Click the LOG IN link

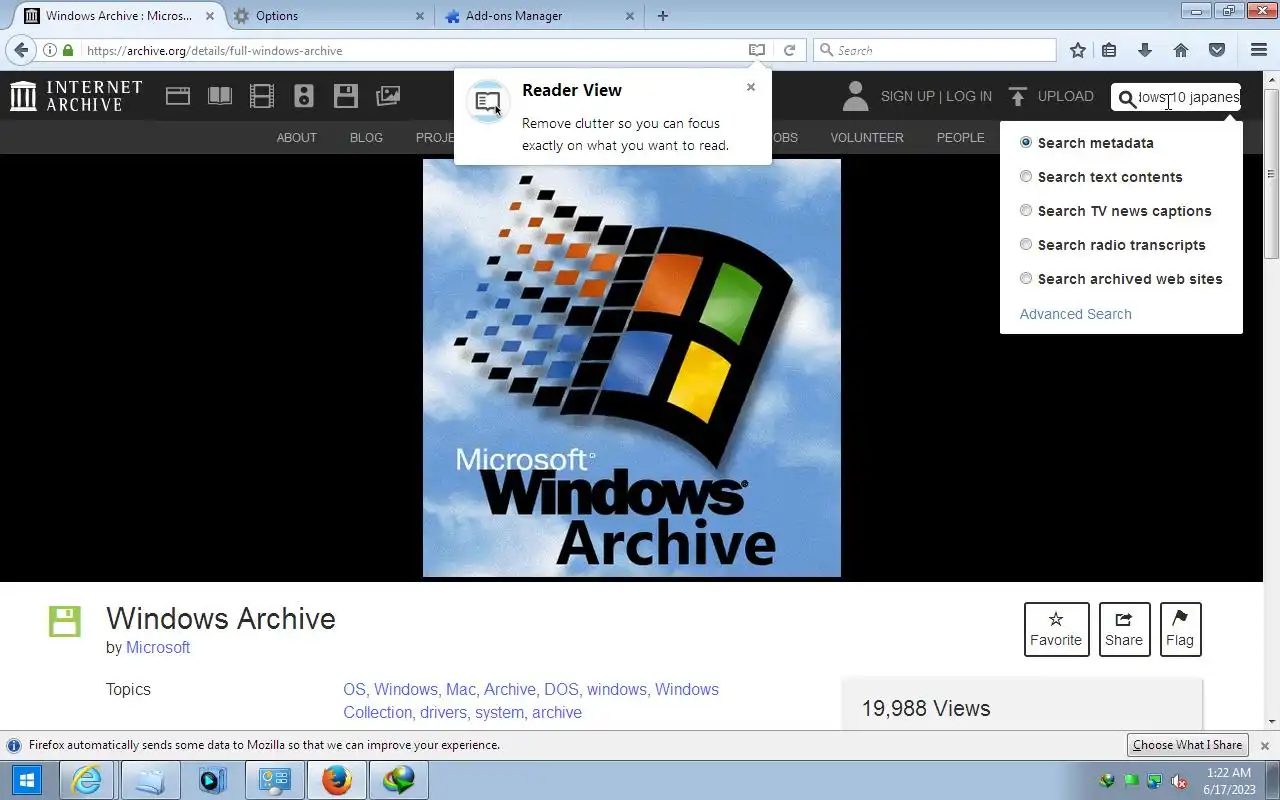coord(969,97)
